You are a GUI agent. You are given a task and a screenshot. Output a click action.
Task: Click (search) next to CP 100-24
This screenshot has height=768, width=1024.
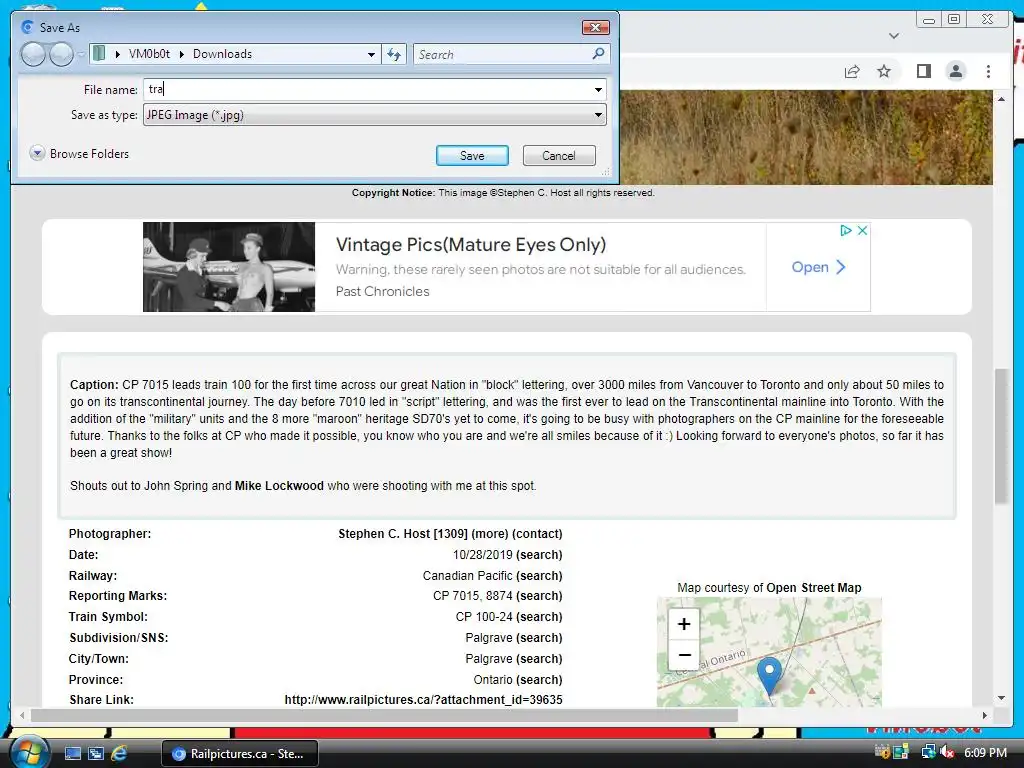pos(539,616)
